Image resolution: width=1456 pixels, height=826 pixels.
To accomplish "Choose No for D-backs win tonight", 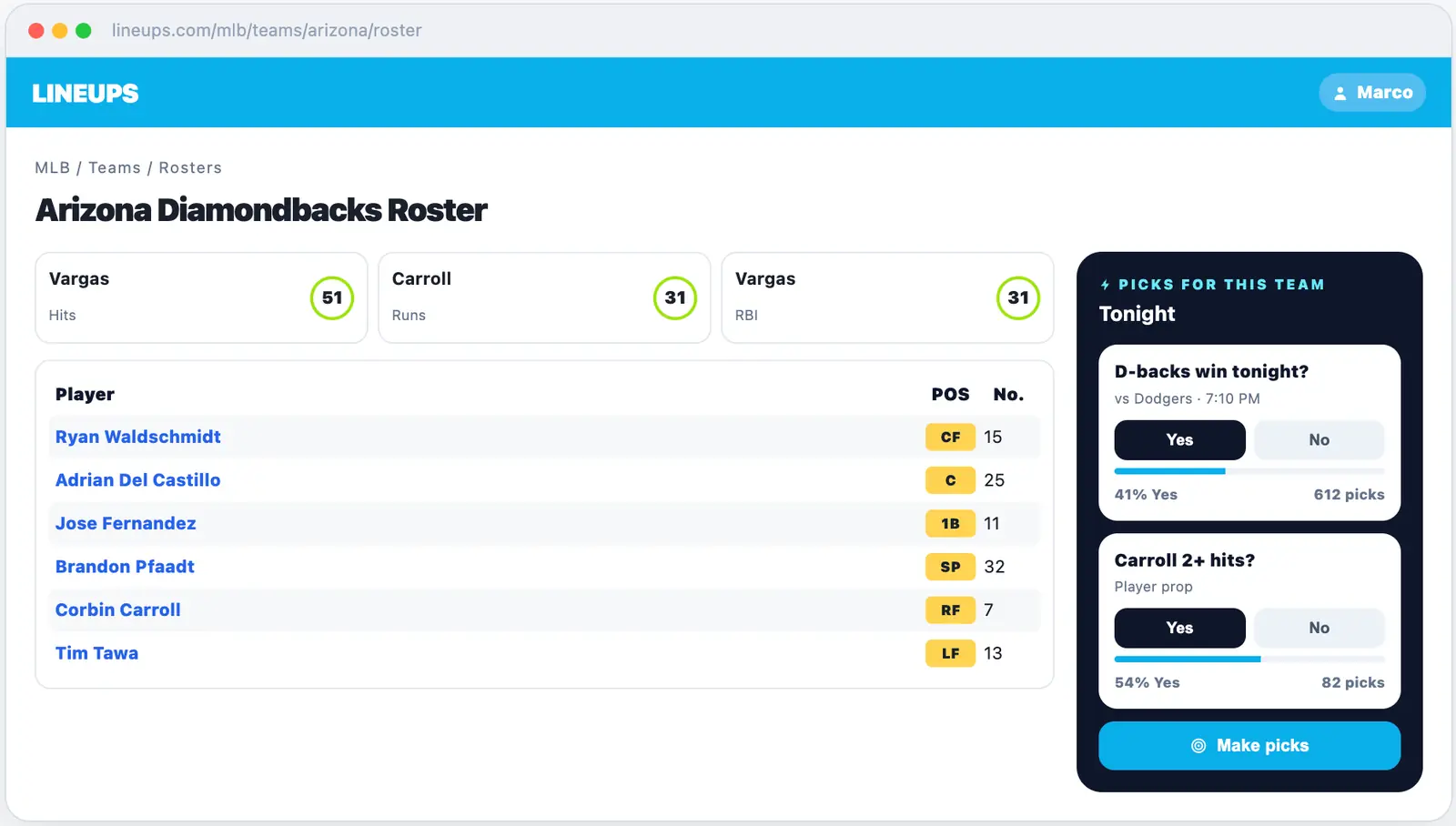I will click(x=1319, y=440).
